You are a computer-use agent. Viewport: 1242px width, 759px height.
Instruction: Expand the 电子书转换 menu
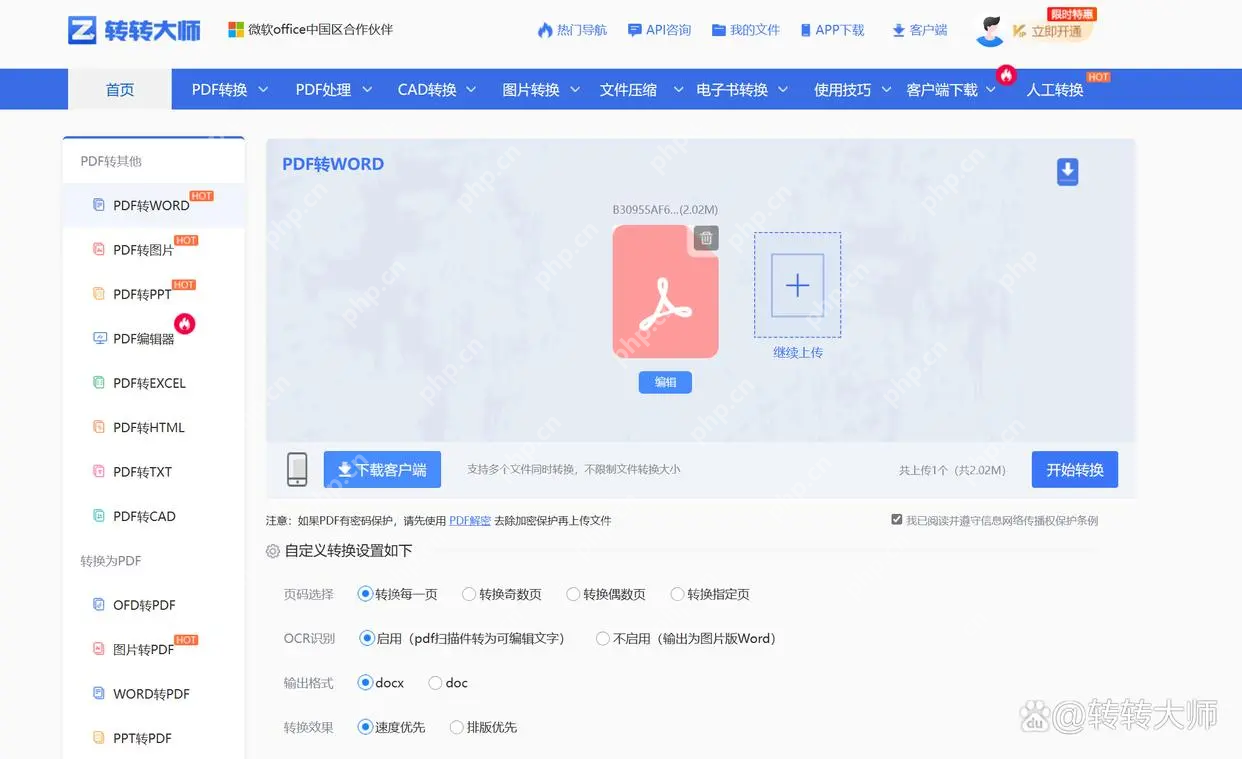735,88
